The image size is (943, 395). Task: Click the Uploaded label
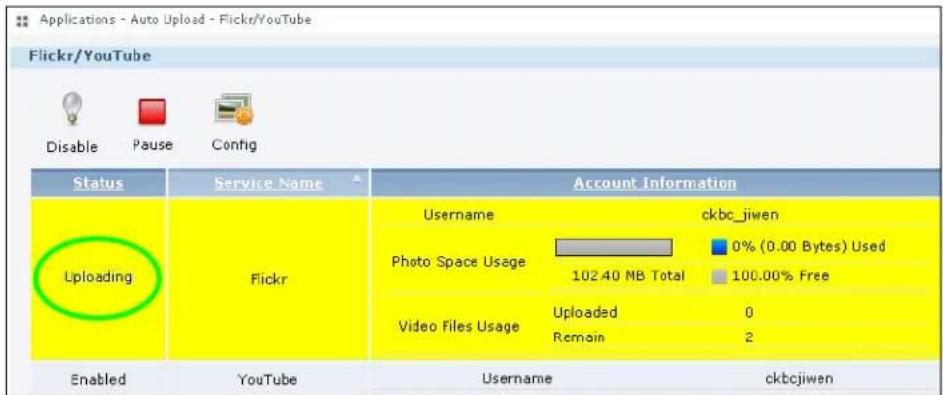coord(585,313)
